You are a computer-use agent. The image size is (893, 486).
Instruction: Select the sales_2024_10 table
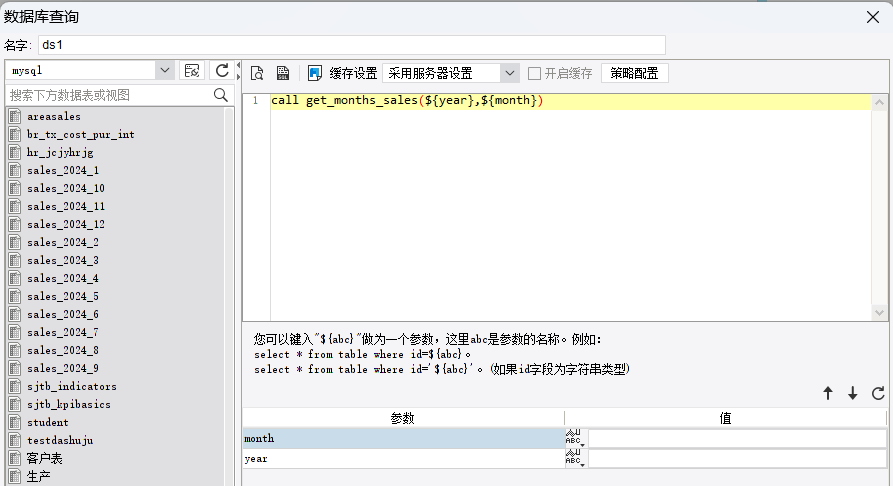(x=66, y=188)
